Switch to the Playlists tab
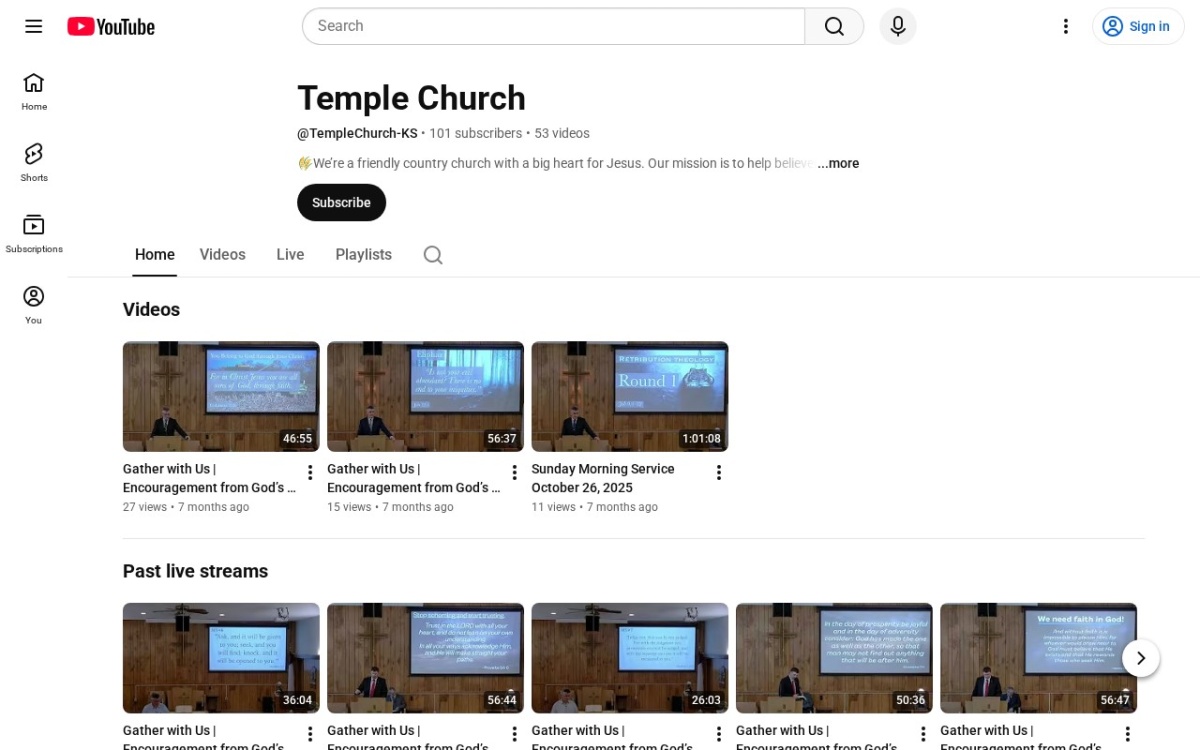Viewport: 1200px width, 750px height. coord(363,255)
